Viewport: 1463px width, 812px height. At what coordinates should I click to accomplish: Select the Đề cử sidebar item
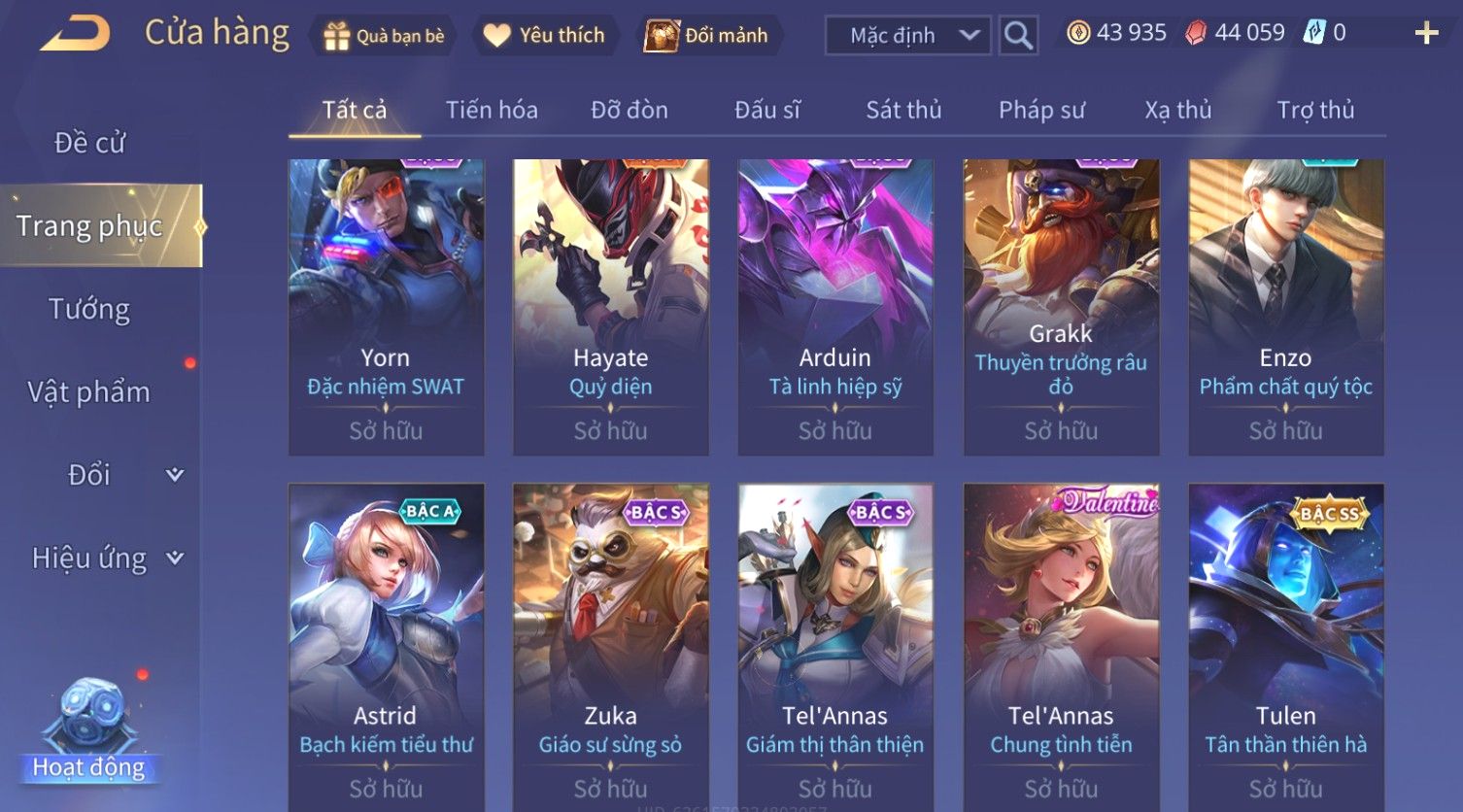89,143
